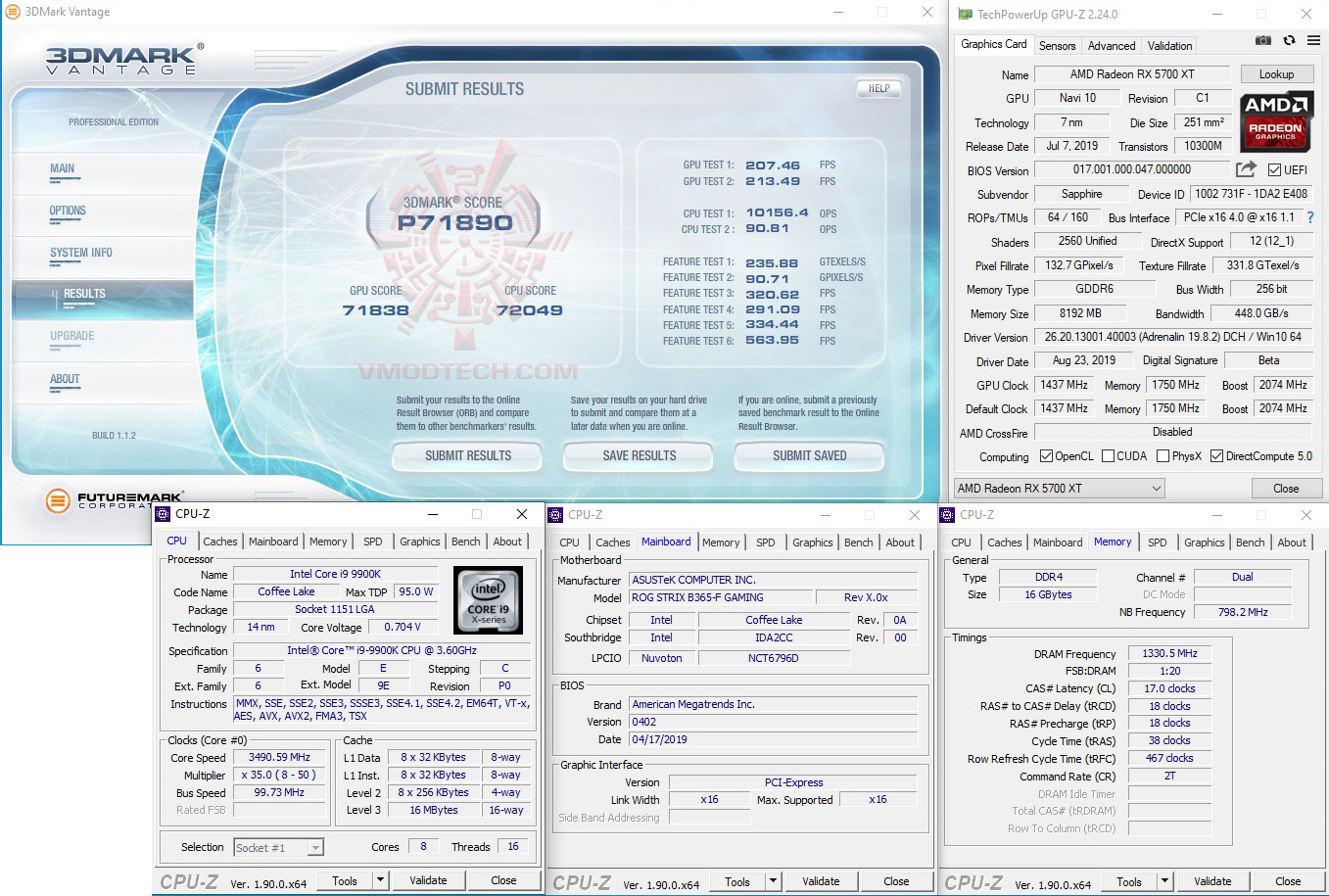1329x896 pixels.
Task: Uncheck the UEFI checkbox
Action: pos(1273,168)
